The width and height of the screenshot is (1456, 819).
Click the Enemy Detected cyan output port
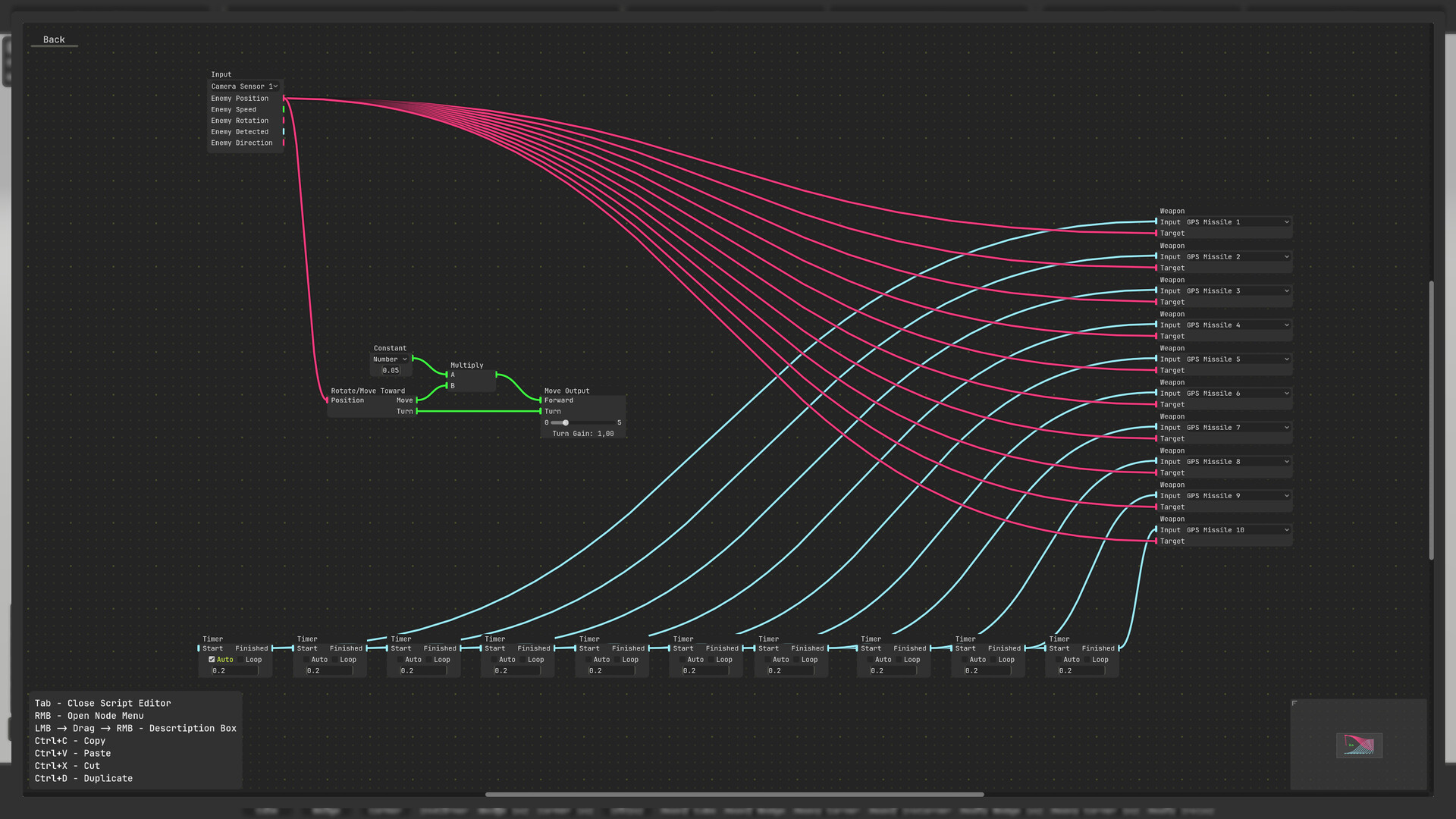pyautogui.click(x=284, y=132)
